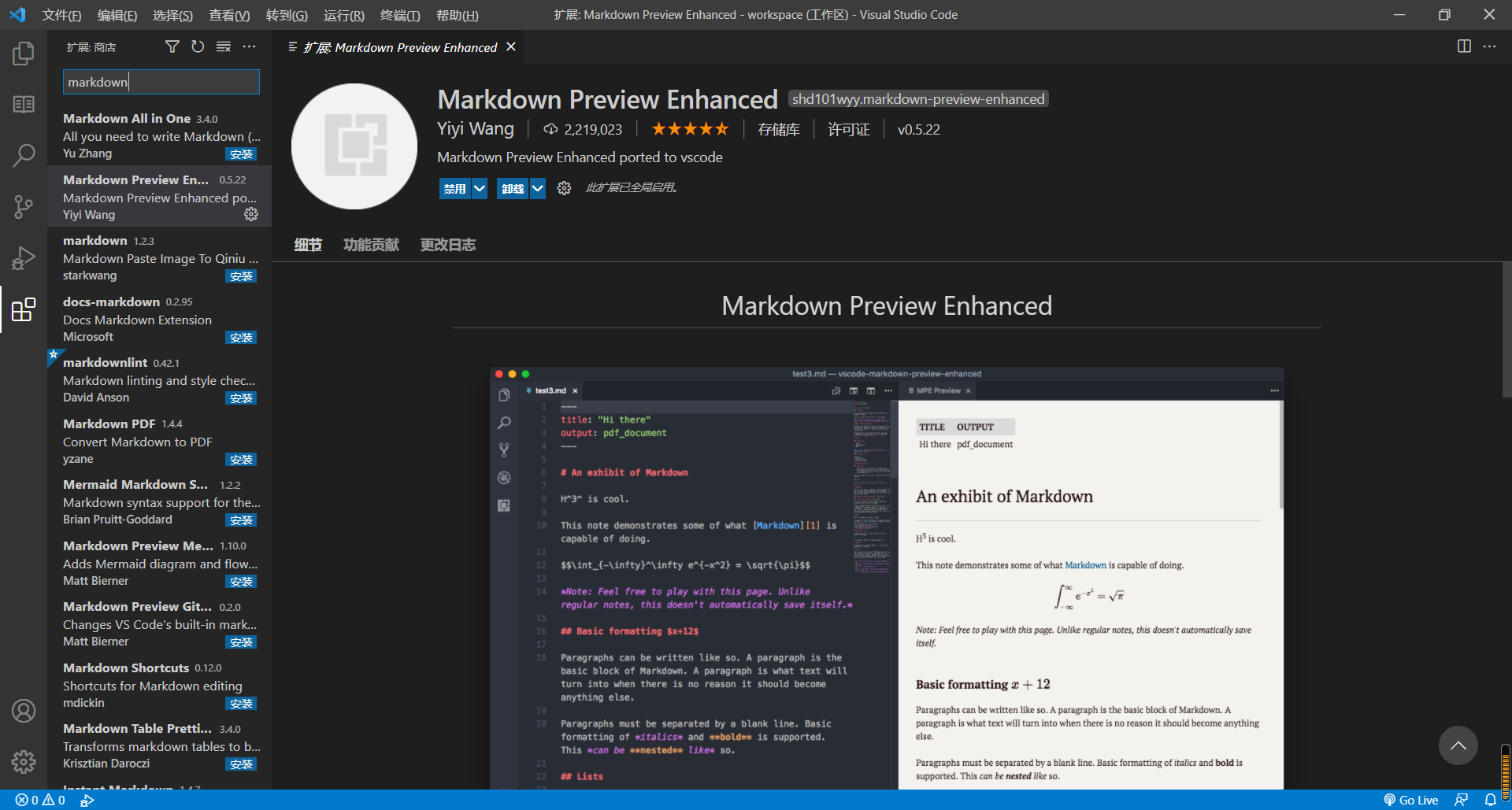This screenshot has width=1512, height=810.
Task: Install Markdown Preview Mermaid extension
Action: click(241, 582)
